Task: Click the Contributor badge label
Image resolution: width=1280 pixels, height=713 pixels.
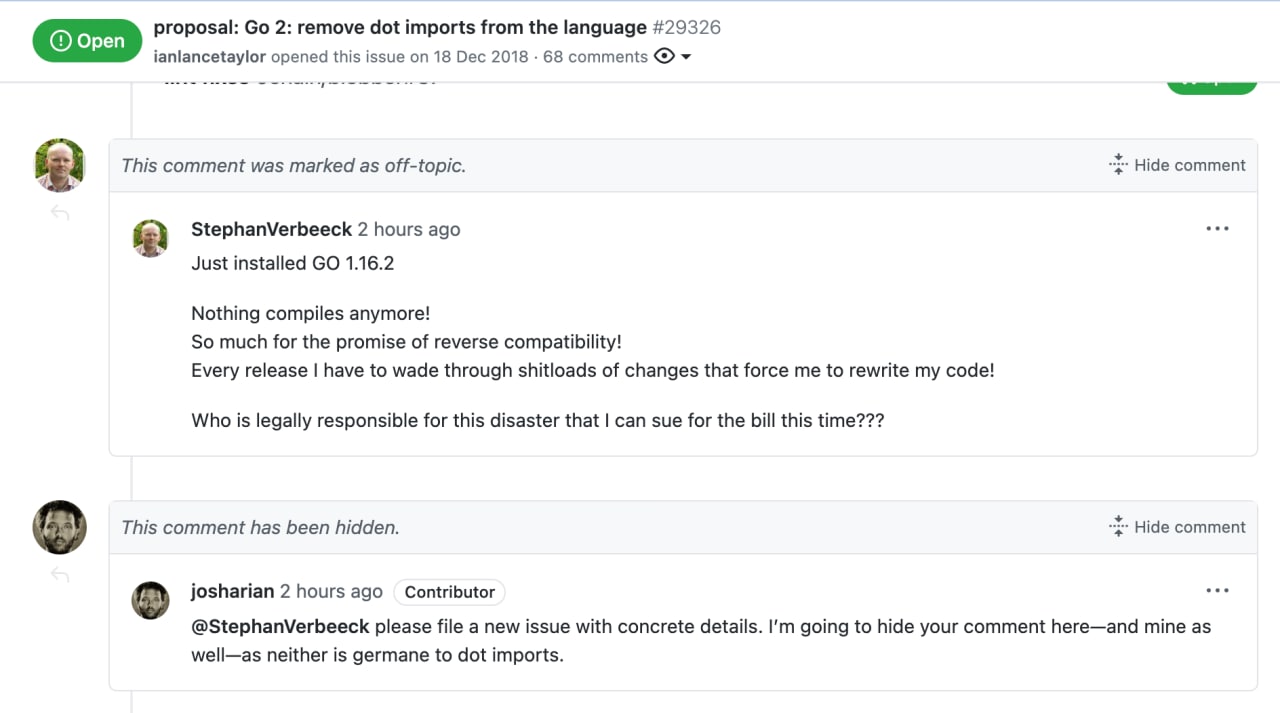Action: point(449,592)
